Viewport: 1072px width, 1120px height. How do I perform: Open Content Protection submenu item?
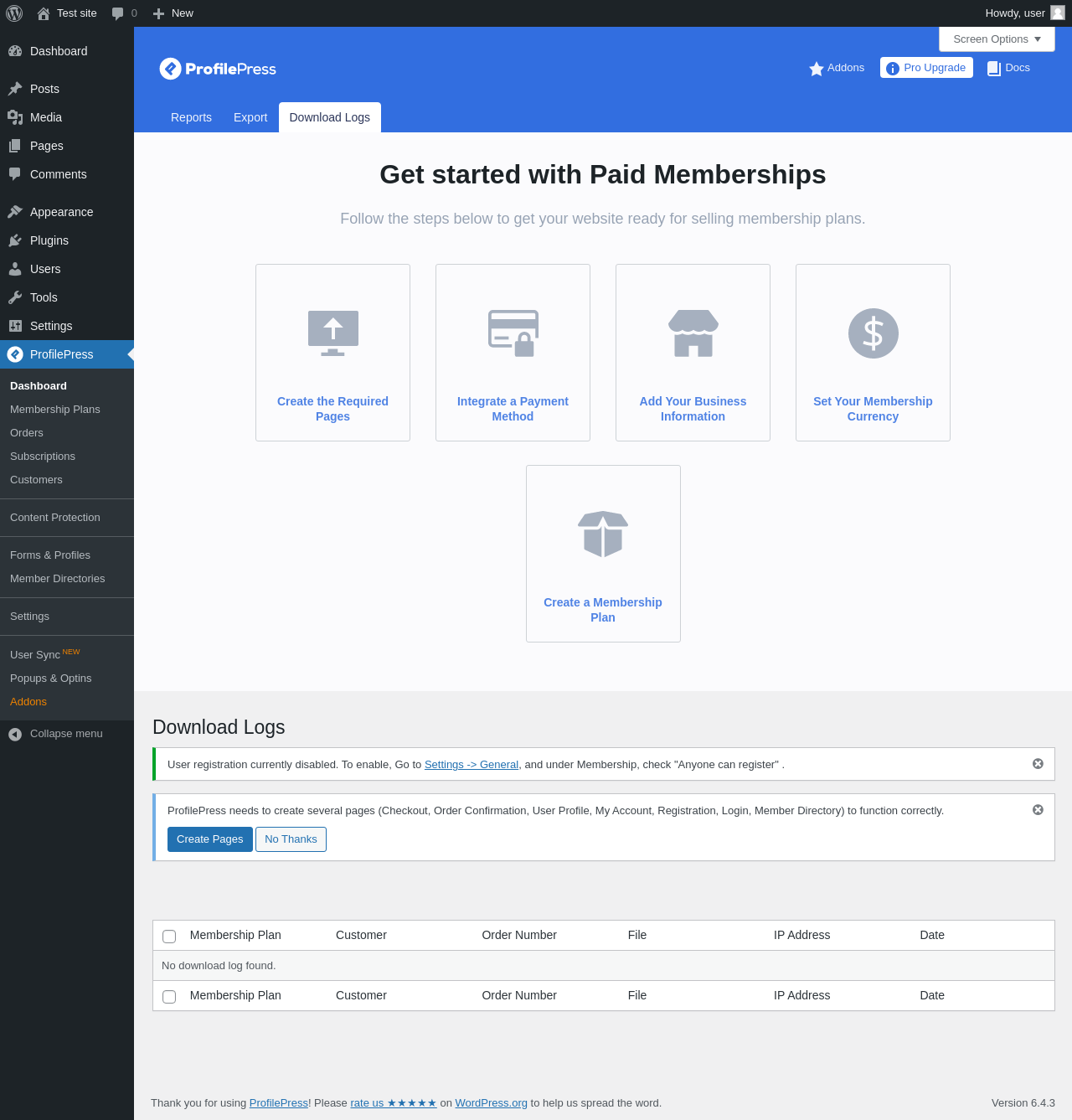coord(55,517)
